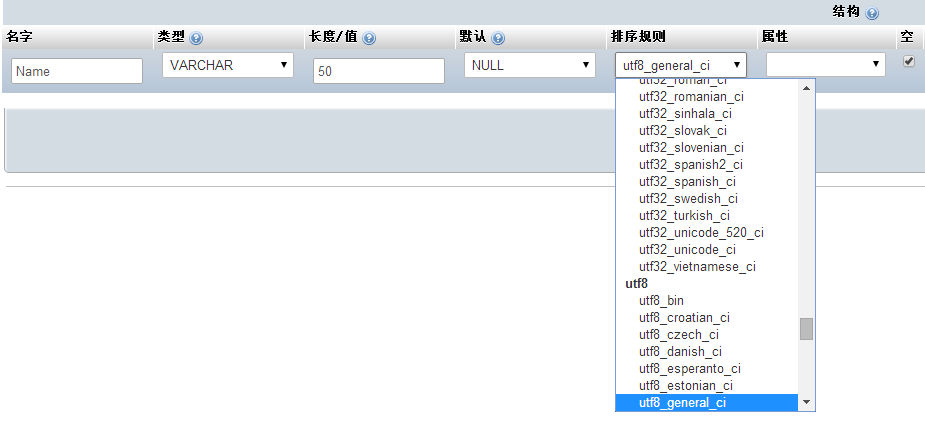Image resolution: width=925 pixels, height=421 pixels.
Task: Select utf32_turkish_ci option
Action: pos(707,216)
